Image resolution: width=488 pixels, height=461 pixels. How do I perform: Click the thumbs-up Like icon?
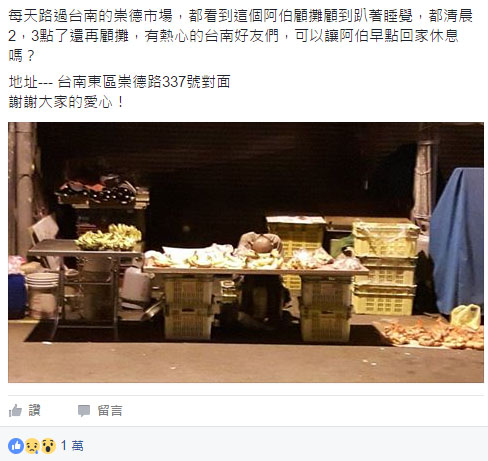coord(15,411)
